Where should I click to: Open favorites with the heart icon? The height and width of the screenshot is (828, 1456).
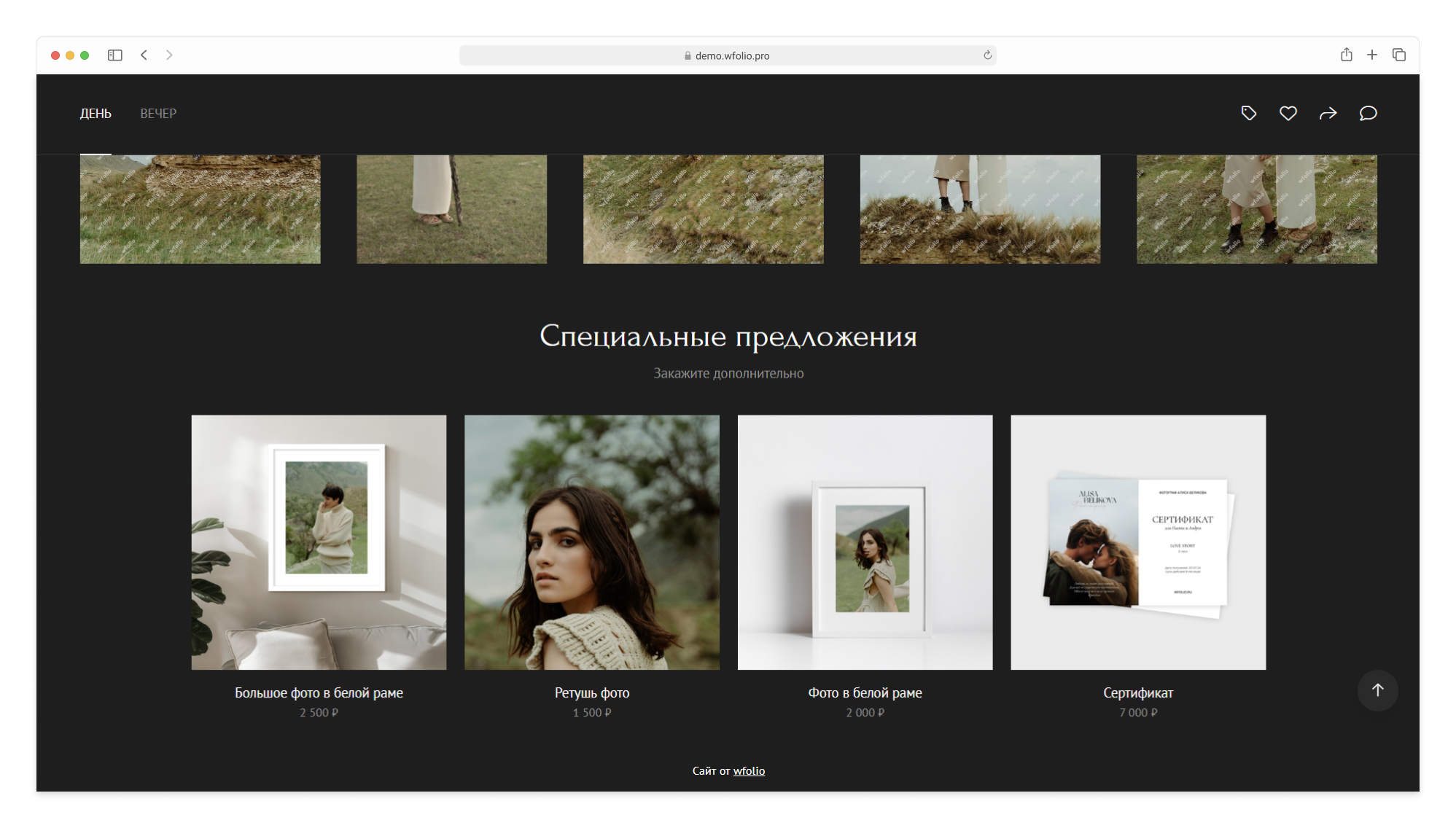pos(1288,113)
